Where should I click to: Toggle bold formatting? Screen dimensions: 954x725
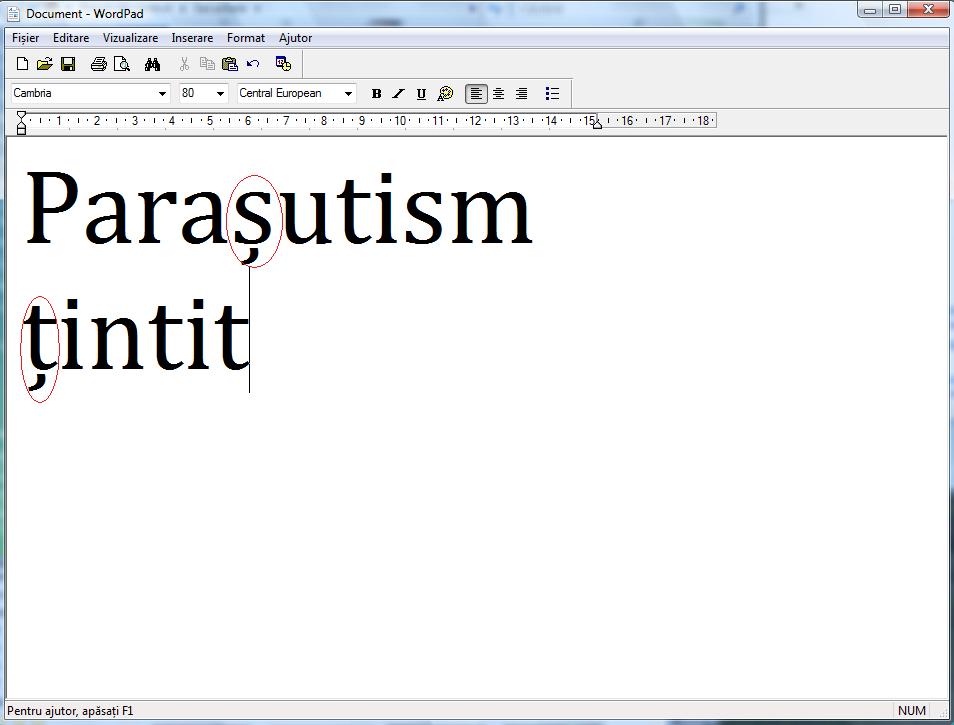[376, 93]
